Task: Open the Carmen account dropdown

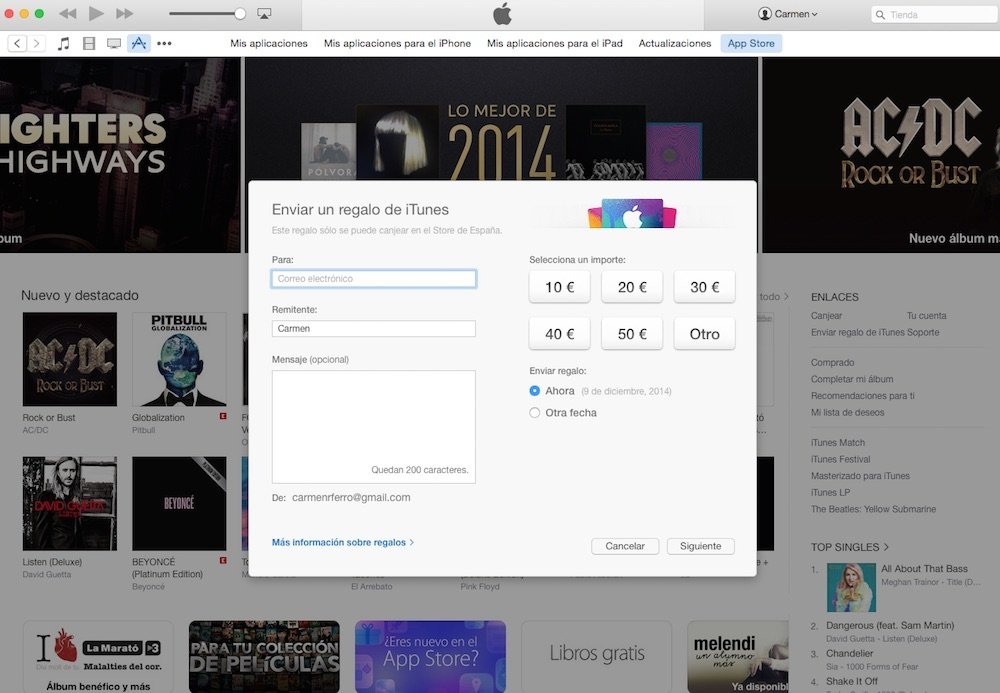Action: click(788, 14)
